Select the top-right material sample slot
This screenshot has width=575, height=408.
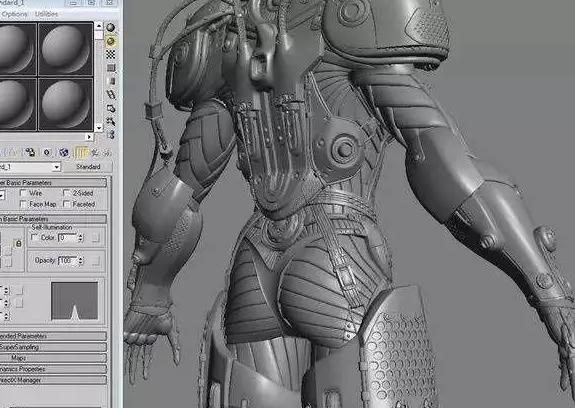point(66,49)
